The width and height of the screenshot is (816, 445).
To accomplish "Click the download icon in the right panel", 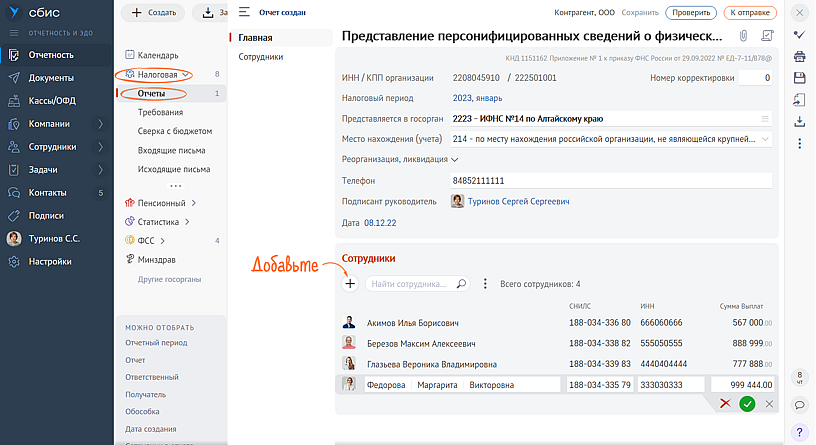I will [799, 121].
